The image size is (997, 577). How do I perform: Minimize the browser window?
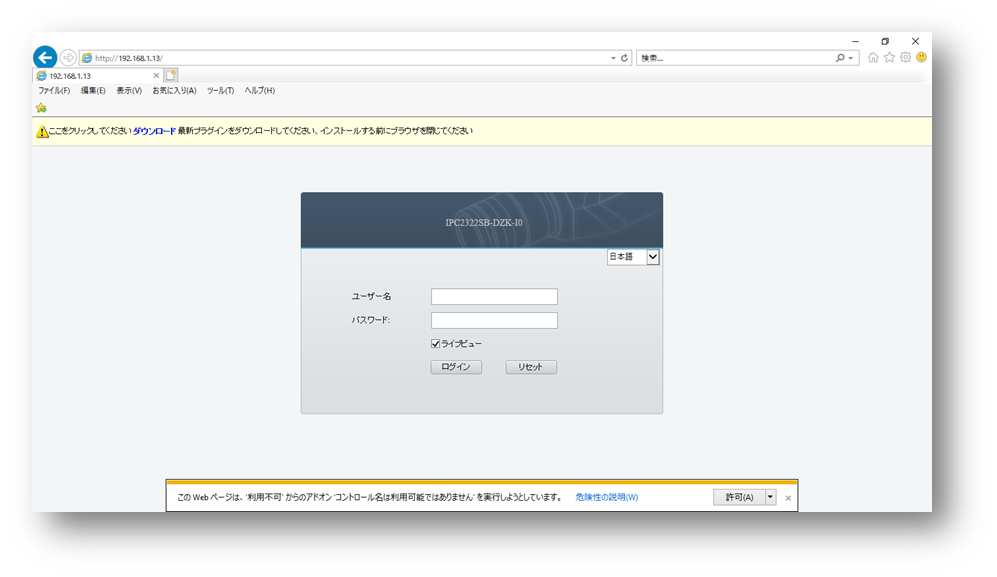pos(855,41)
